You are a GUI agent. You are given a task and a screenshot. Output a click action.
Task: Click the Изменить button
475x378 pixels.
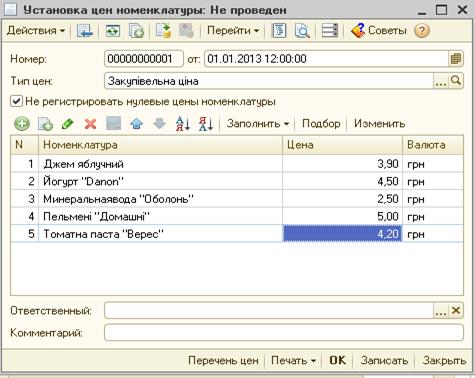379,124
